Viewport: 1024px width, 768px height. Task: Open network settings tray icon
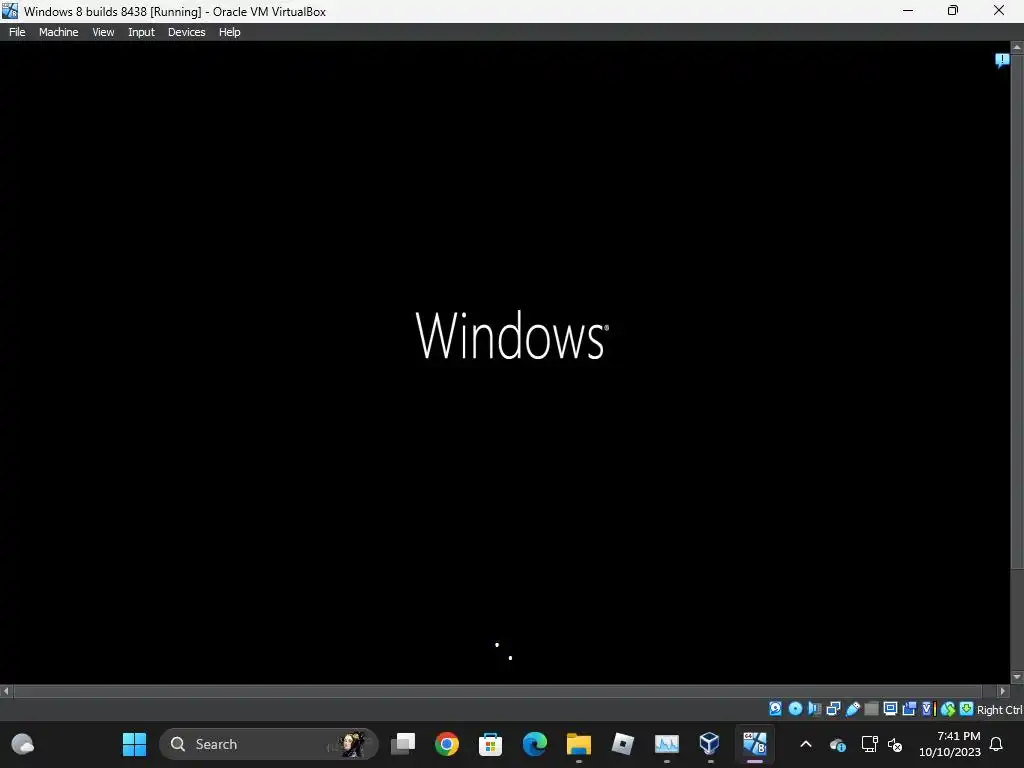(x=869, y=744)
